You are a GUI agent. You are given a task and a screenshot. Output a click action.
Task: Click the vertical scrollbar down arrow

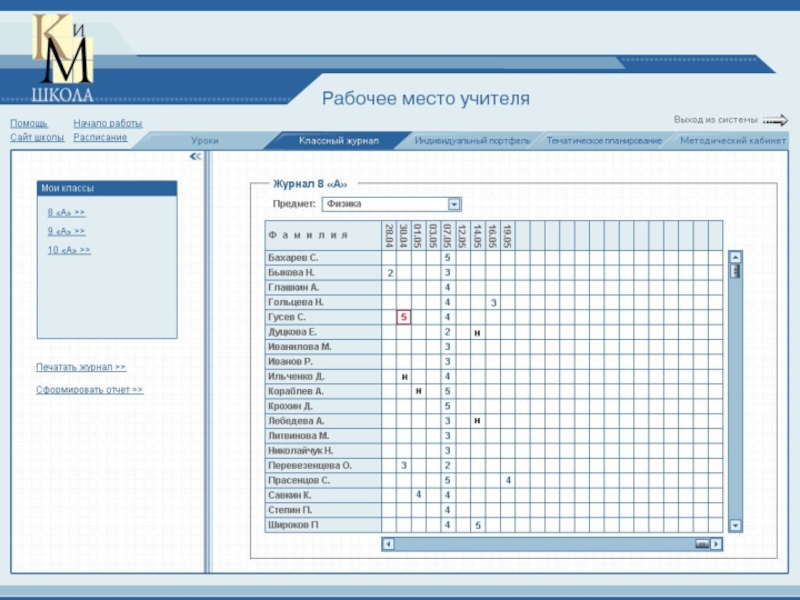point(735,525)
